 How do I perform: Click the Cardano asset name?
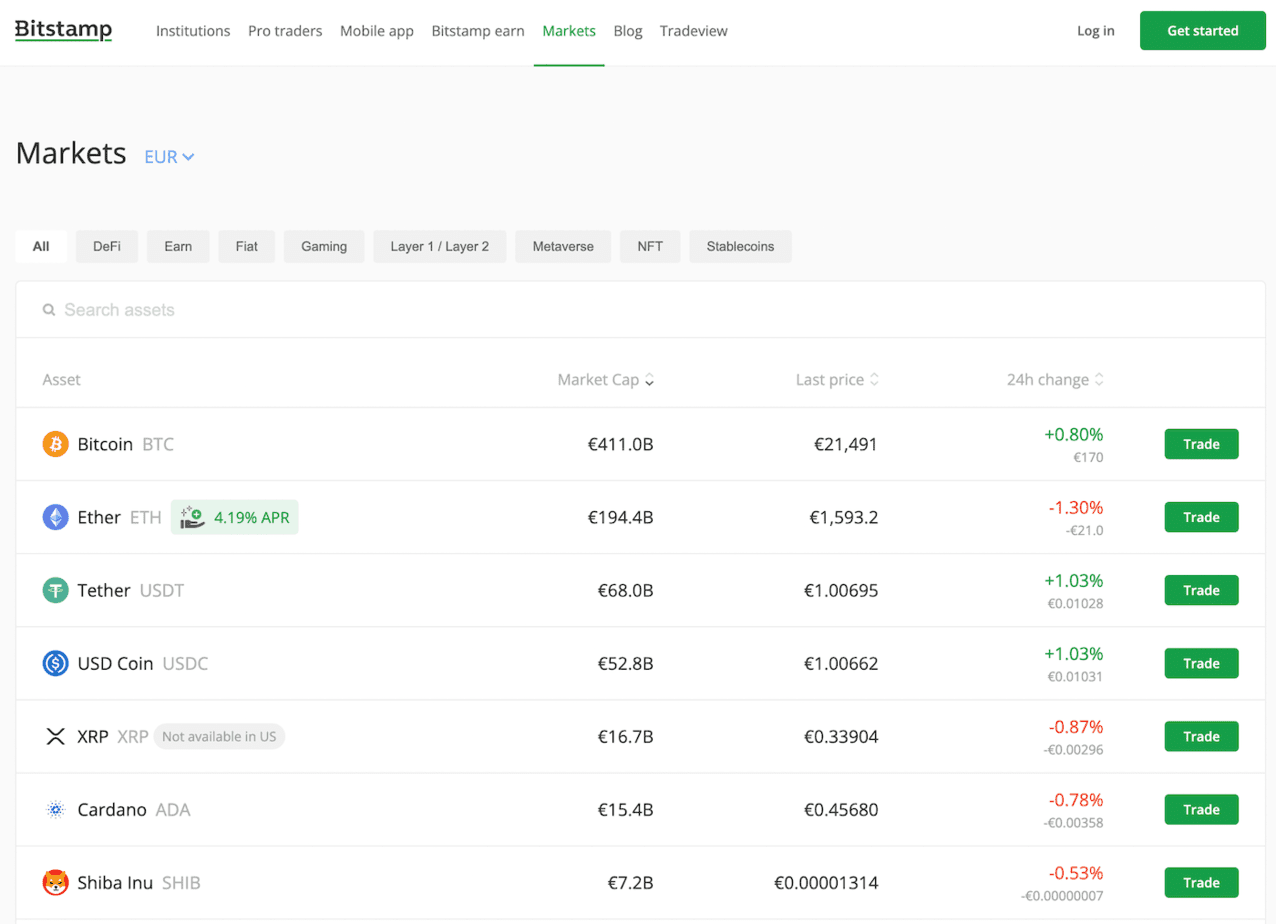point(112,809)
